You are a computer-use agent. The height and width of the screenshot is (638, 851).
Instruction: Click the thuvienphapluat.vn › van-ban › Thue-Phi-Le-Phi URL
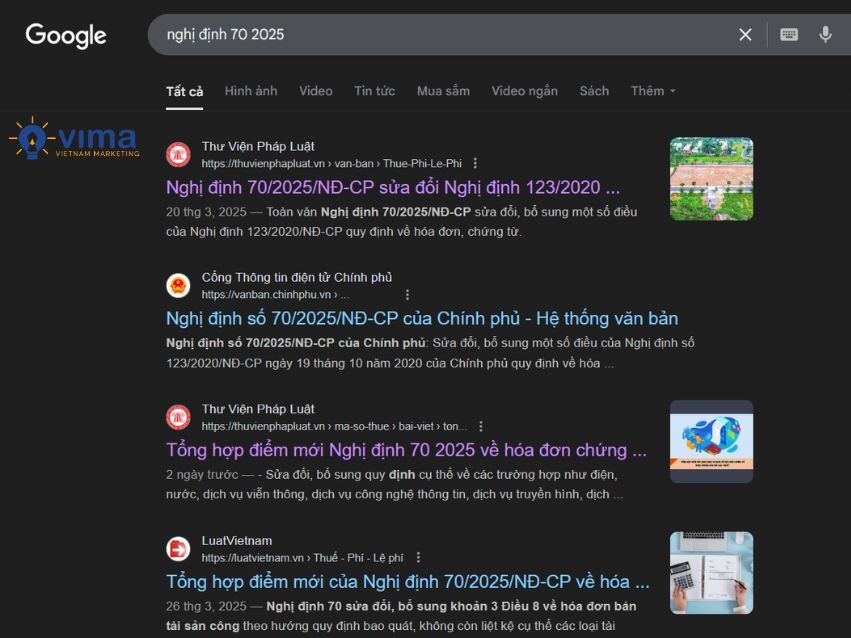click(x=332, y=163)
